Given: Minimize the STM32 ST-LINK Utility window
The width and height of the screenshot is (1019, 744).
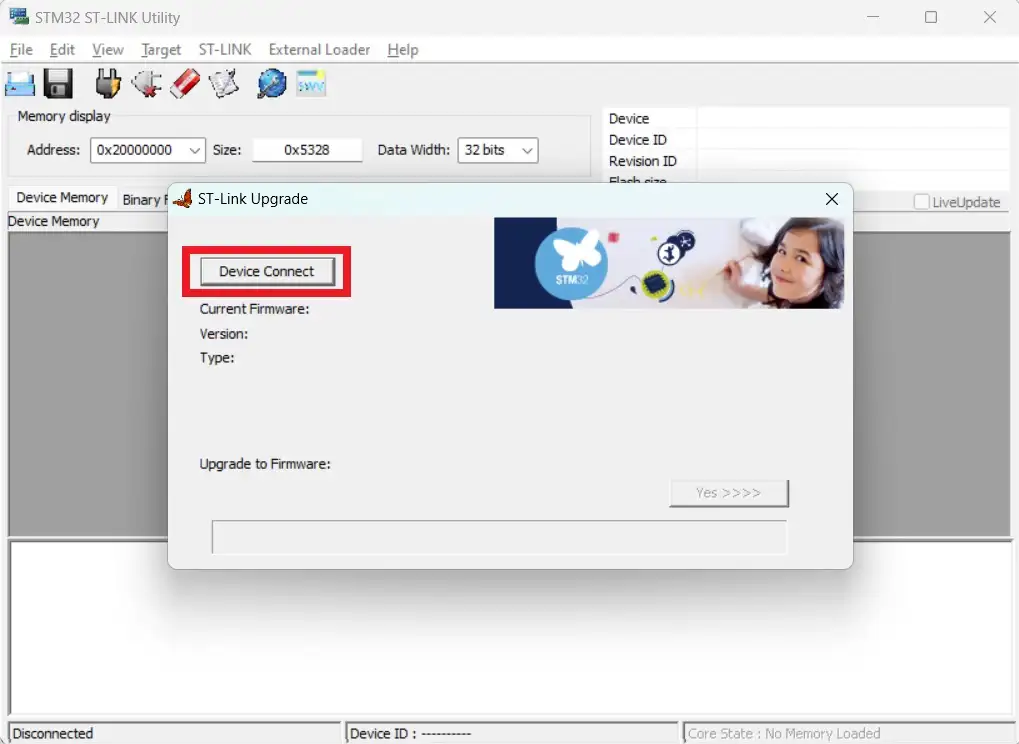Looking at the screenshot, I should click(x=873, y=17).
